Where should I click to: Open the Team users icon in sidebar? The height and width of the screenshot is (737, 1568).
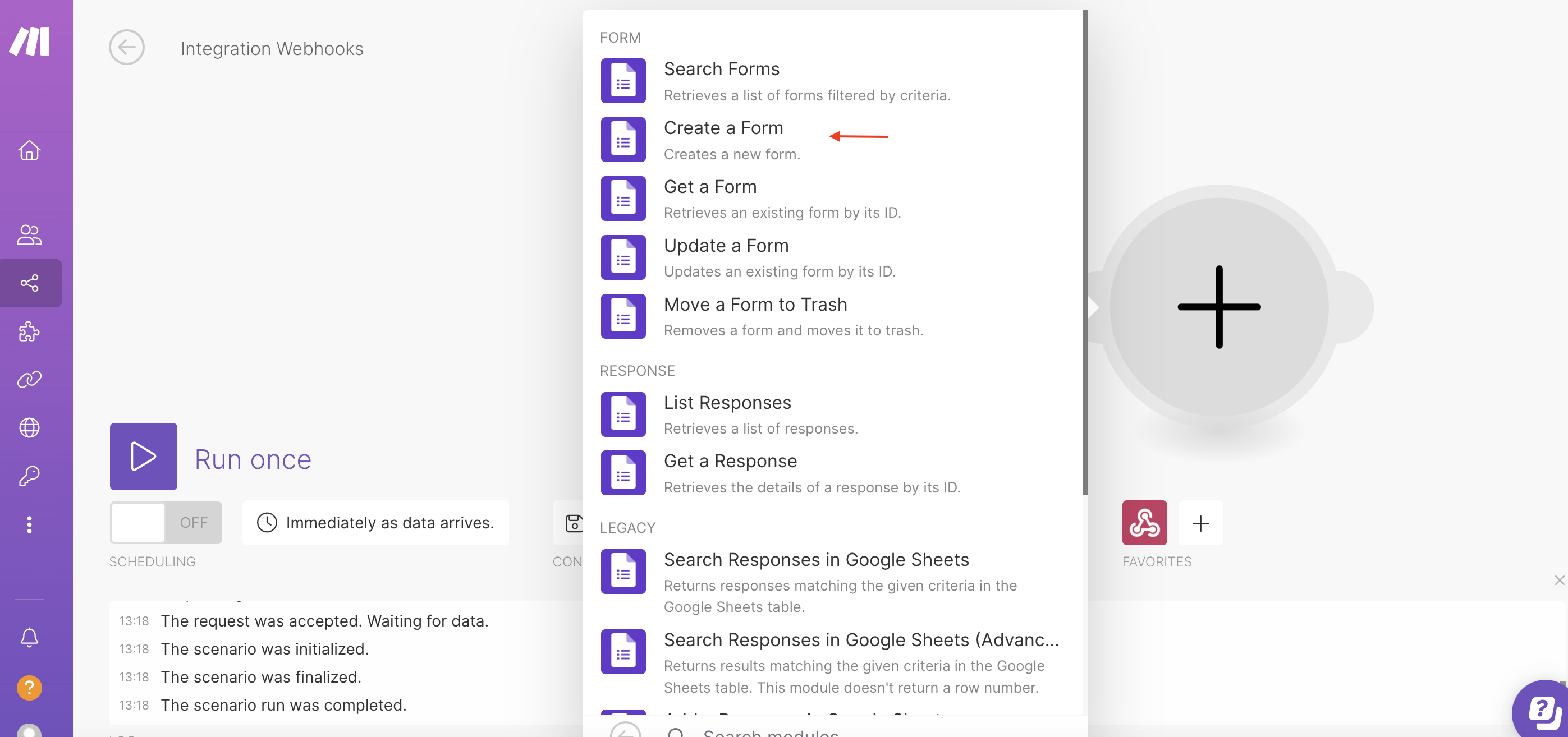[x=29, y=235]
